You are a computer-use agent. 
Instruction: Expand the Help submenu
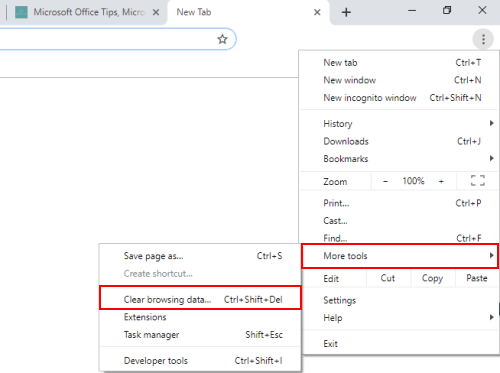(x=399, y=318)
